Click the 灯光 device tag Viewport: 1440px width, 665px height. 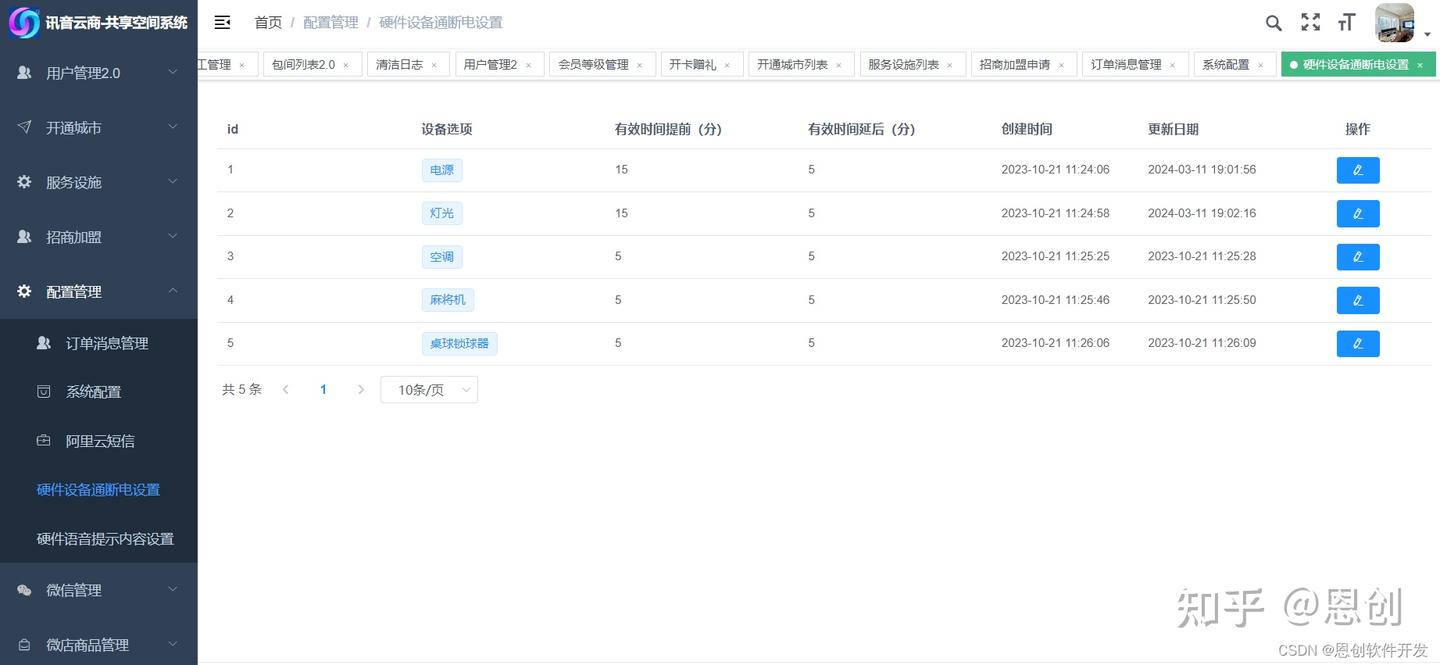pos(442,213)
